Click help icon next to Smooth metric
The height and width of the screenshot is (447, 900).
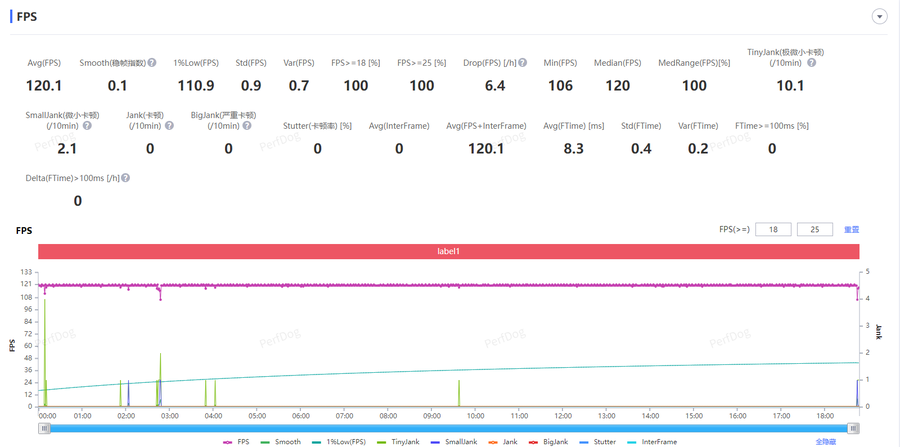[152, 63]
